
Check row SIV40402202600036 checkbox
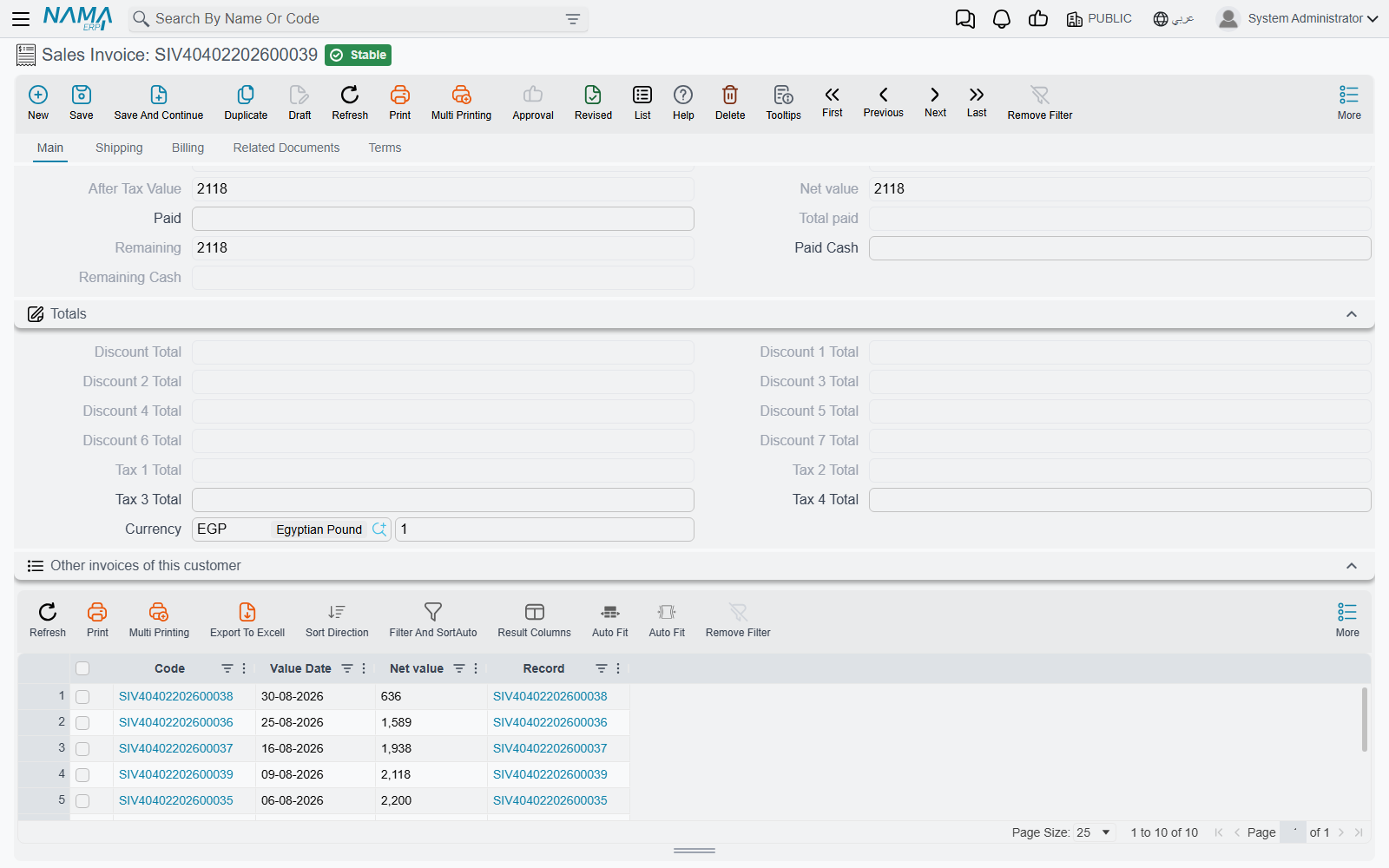click(82, 723)
